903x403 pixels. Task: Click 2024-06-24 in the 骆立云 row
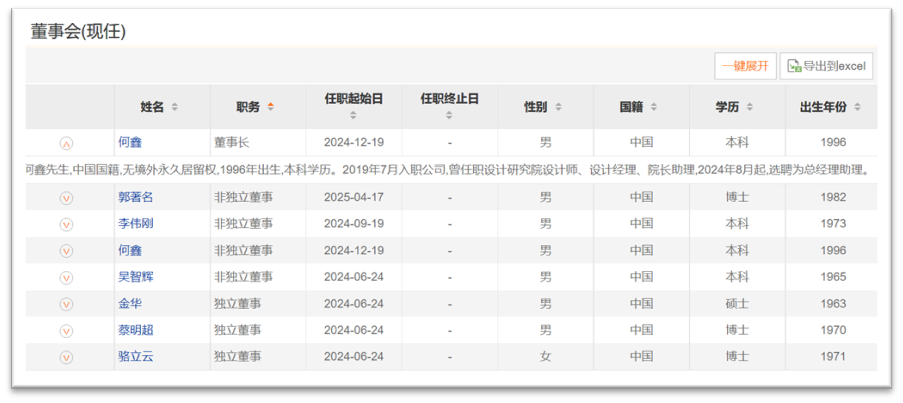tap(354, 356)
